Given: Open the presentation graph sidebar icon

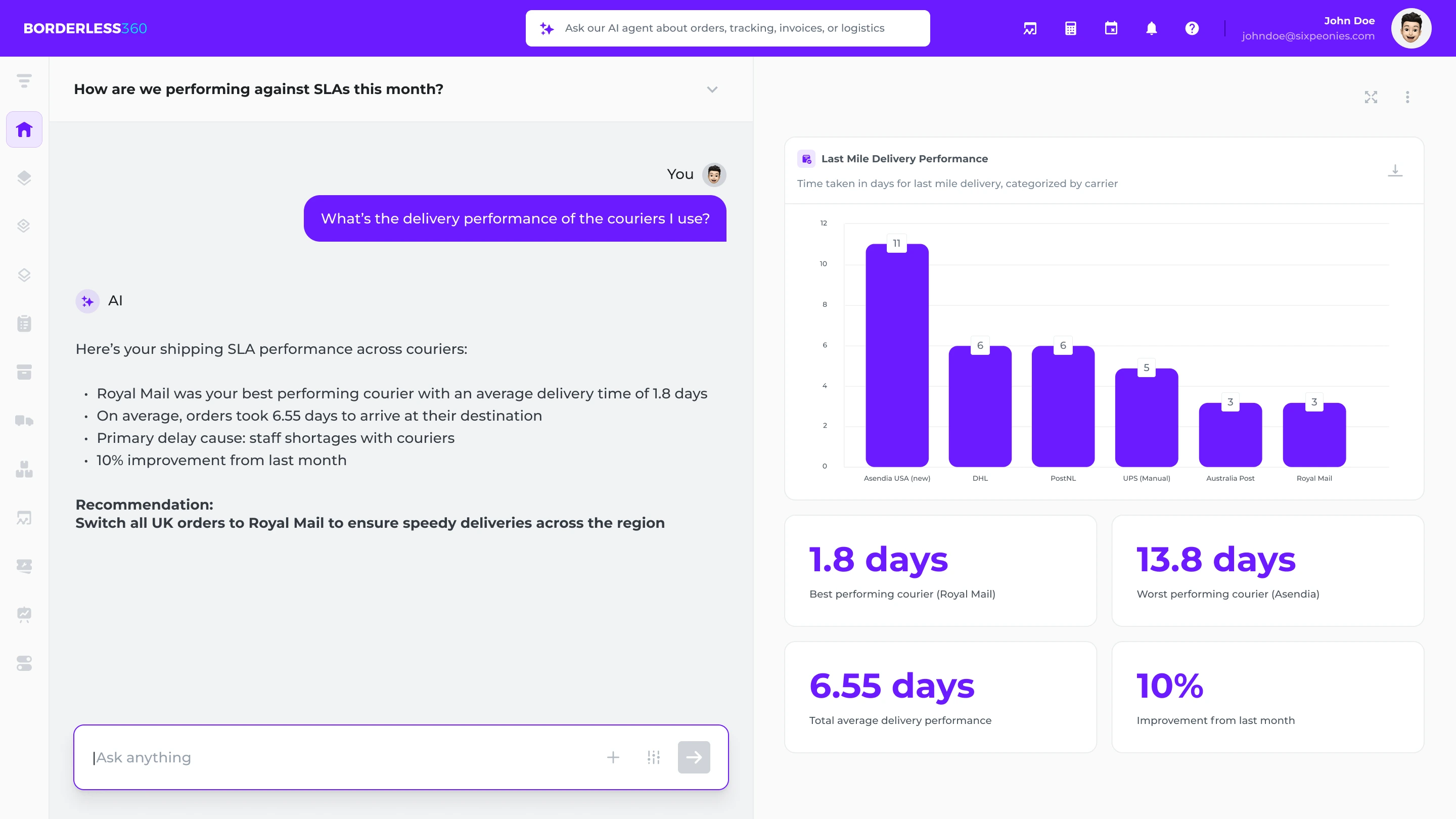Looking at the screenshot, I should coord(24,614).
